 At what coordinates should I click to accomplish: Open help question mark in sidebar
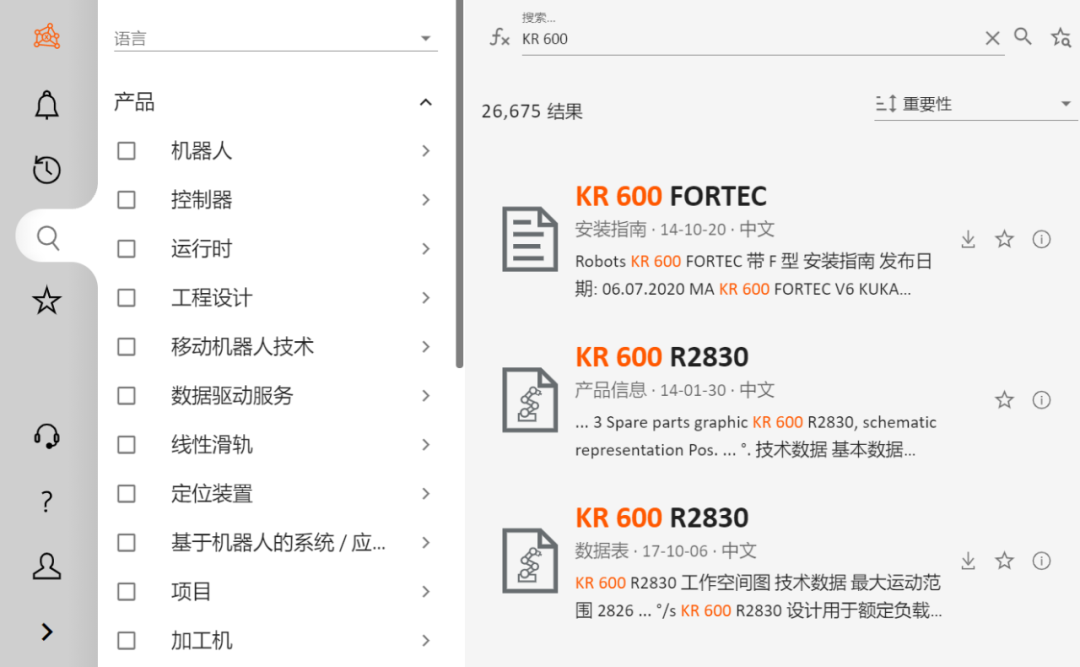point(46,502)
